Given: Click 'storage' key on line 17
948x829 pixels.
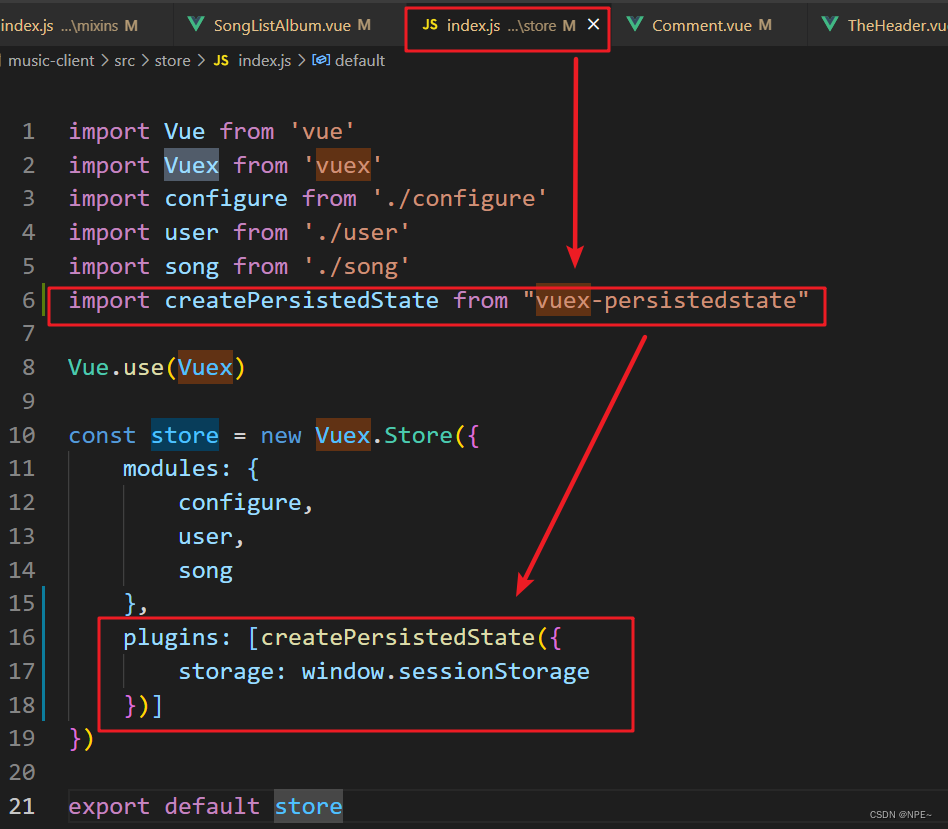Looking at the screenshot, I should (226, 672).
